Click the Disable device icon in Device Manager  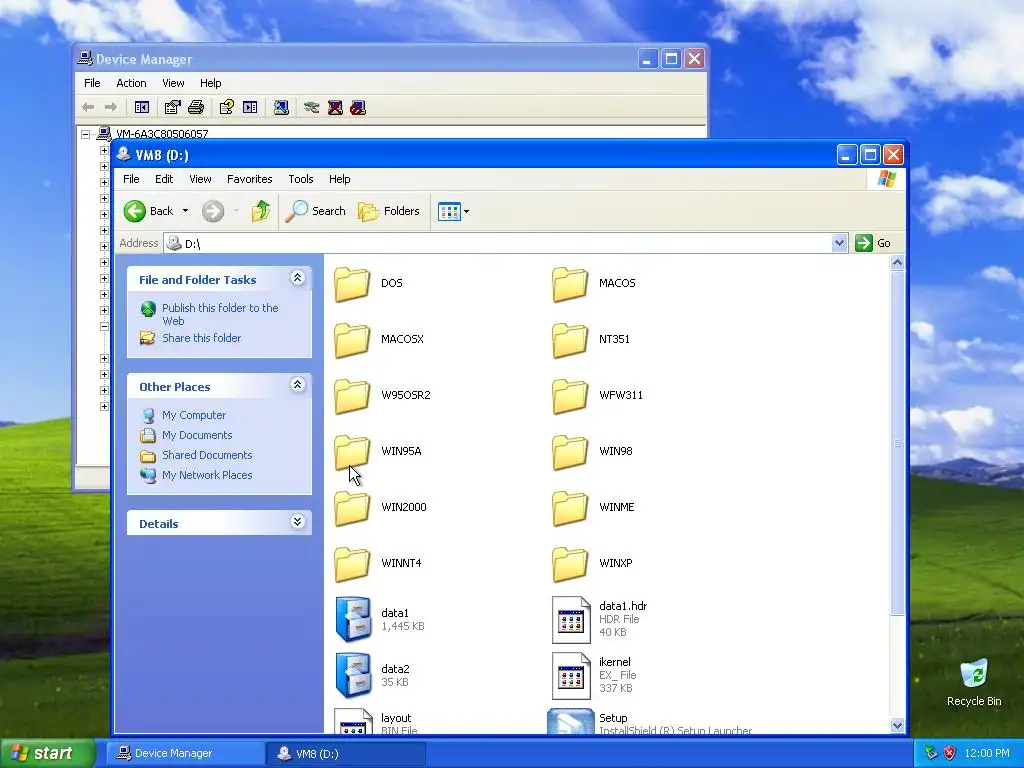(358, 107)
